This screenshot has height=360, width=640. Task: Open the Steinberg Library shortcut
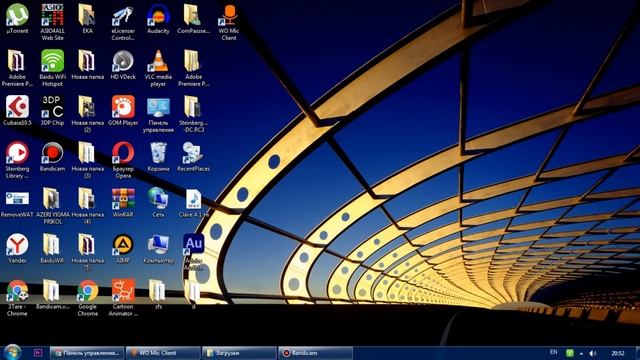[17, 160]
